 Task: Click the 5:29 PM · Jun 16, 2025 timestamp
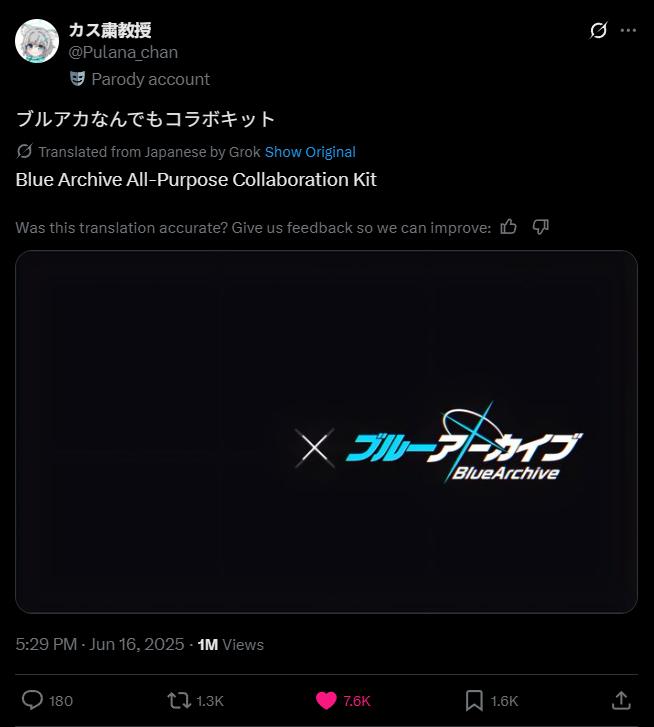[100, 644]
